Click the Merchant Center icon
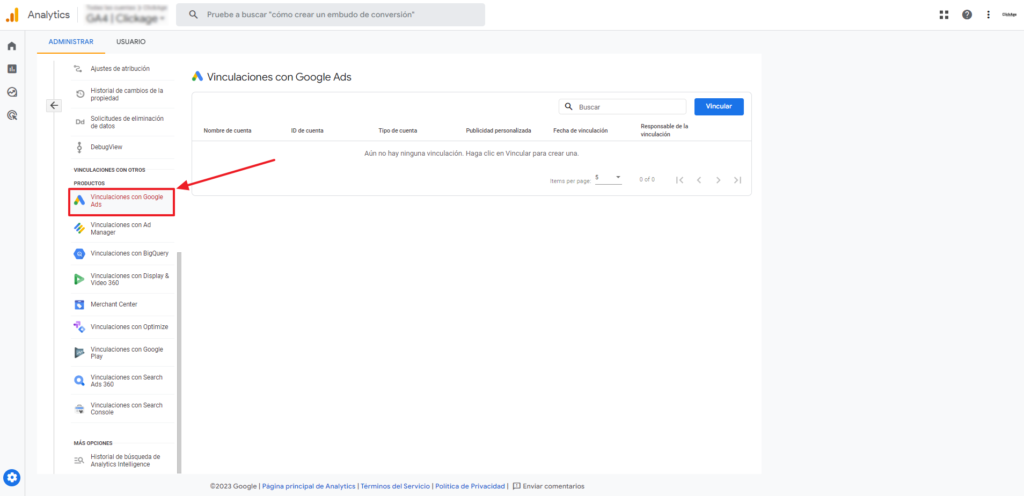The width and height of the screenshot is (1024, 496). tap(79, 304)
